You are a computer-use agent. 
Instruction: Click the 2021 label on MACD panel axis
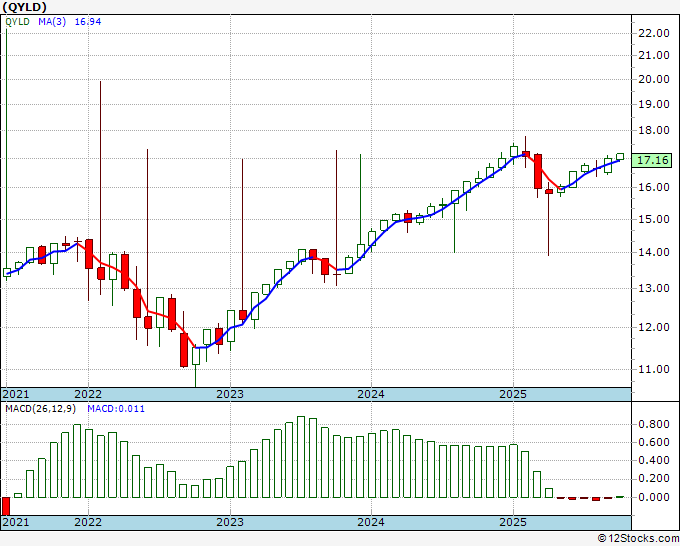(16, 522)
